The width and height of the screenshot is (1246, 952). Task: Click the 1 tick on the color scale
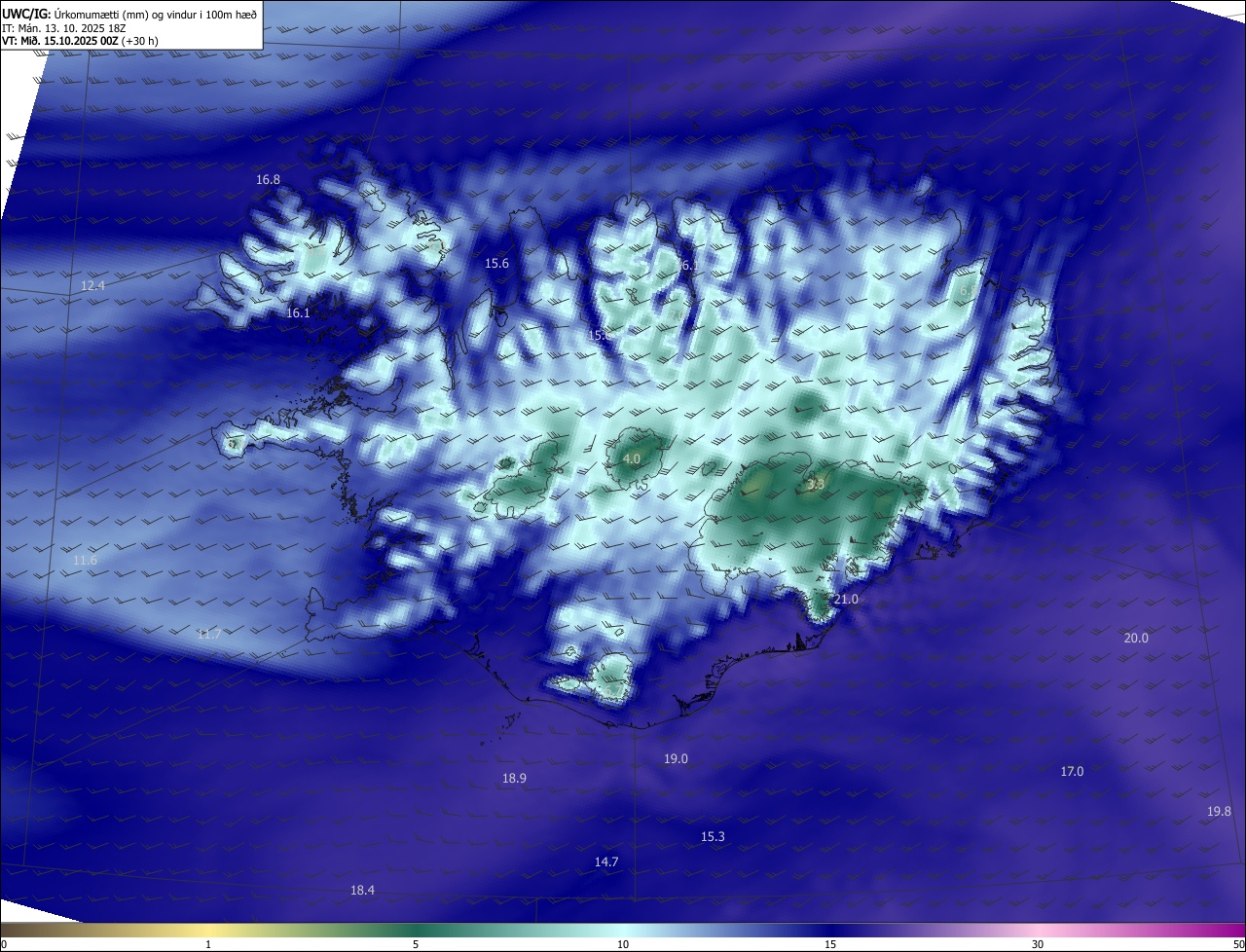click(x=208, y=944)
